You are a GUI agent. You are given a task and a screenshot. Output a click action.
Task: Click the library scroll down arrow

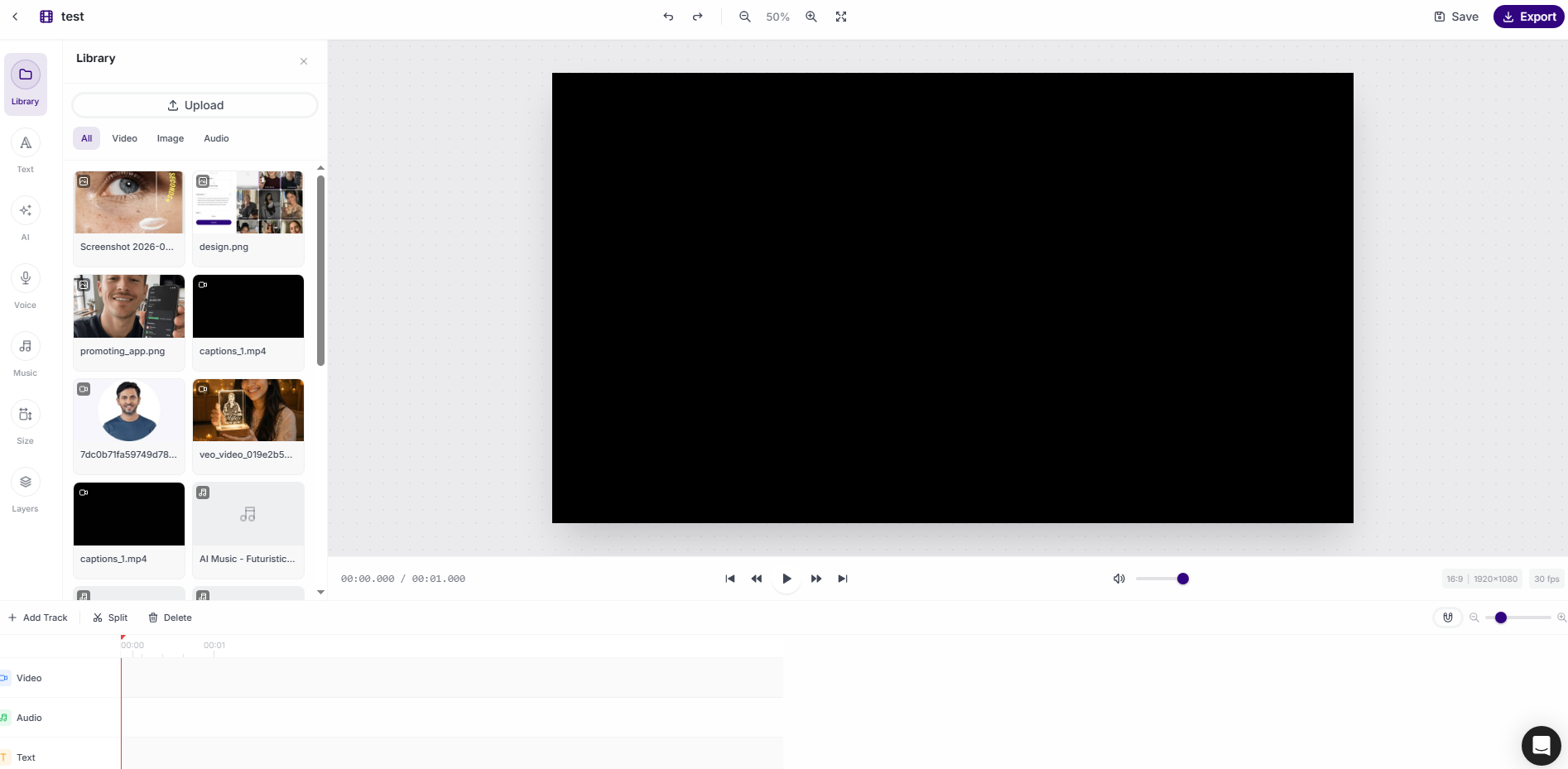click(320, 593)
